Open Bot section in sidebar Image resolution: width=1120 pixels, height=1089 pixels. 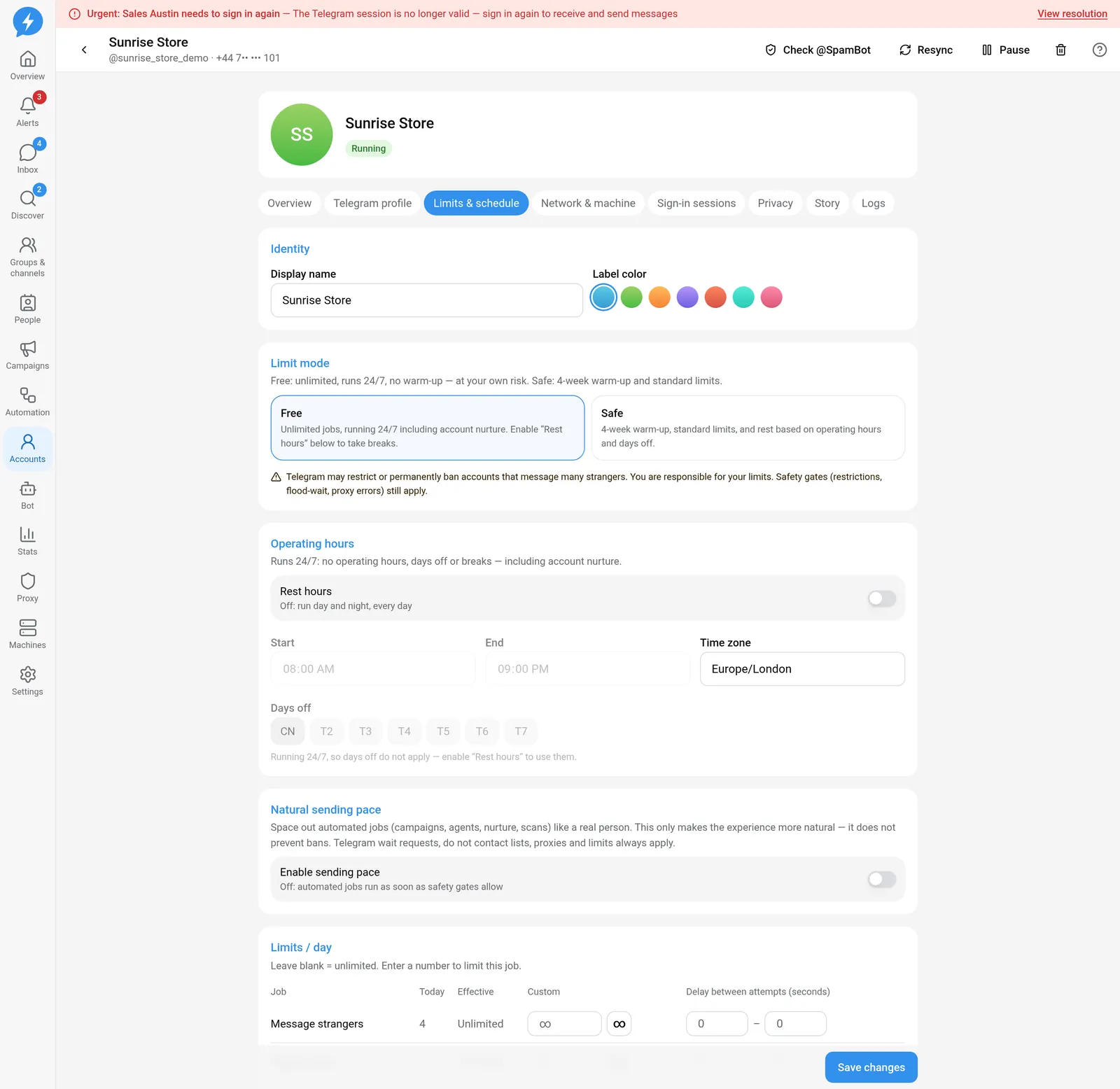click(x=27, y=496)
